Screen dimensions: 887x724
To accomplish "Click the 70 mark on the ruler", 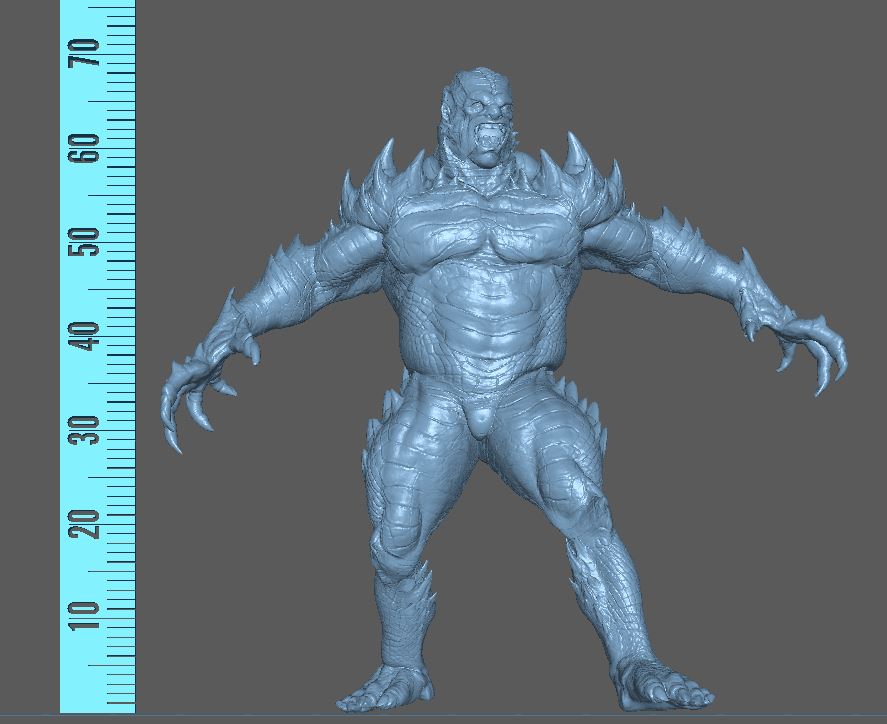I will pyautogui.click(x=91, y=52).
